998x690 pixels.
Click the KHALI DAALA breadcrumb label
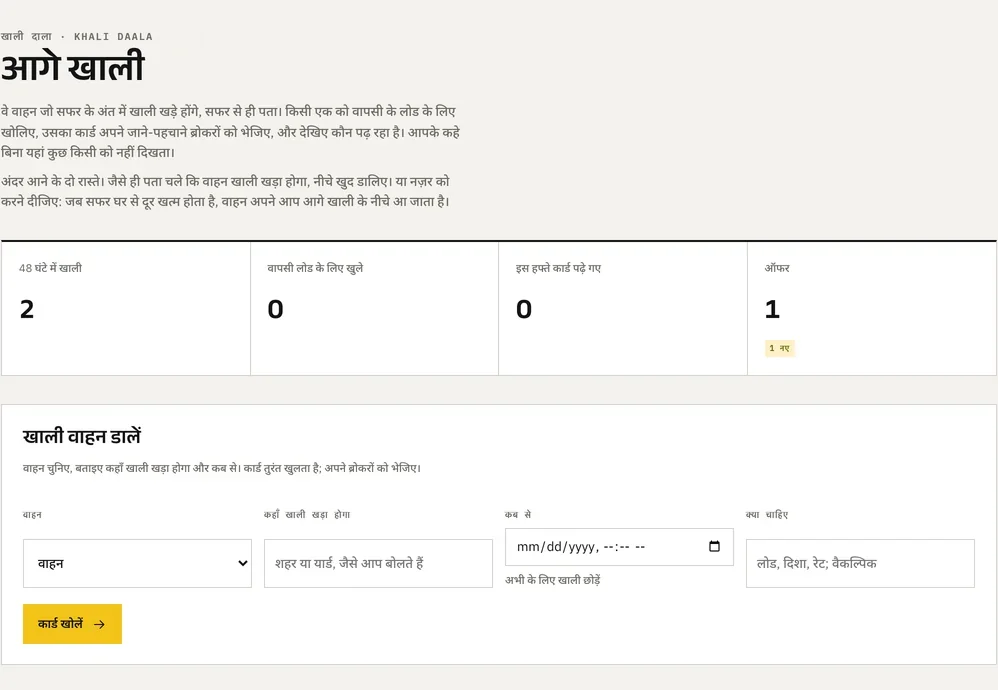(x=113, y=37)
